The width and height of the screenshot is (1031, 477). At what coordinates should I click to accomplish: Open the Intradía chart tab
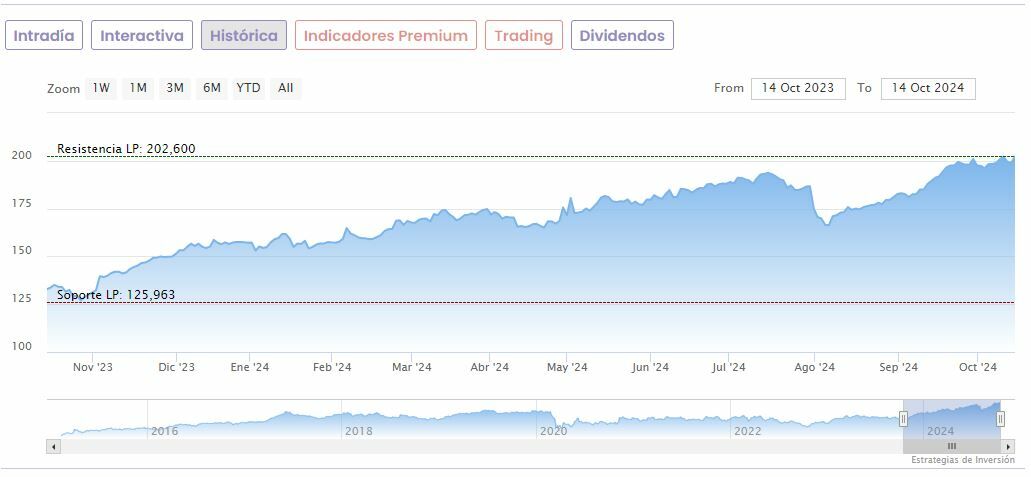(x=44, y=36)
